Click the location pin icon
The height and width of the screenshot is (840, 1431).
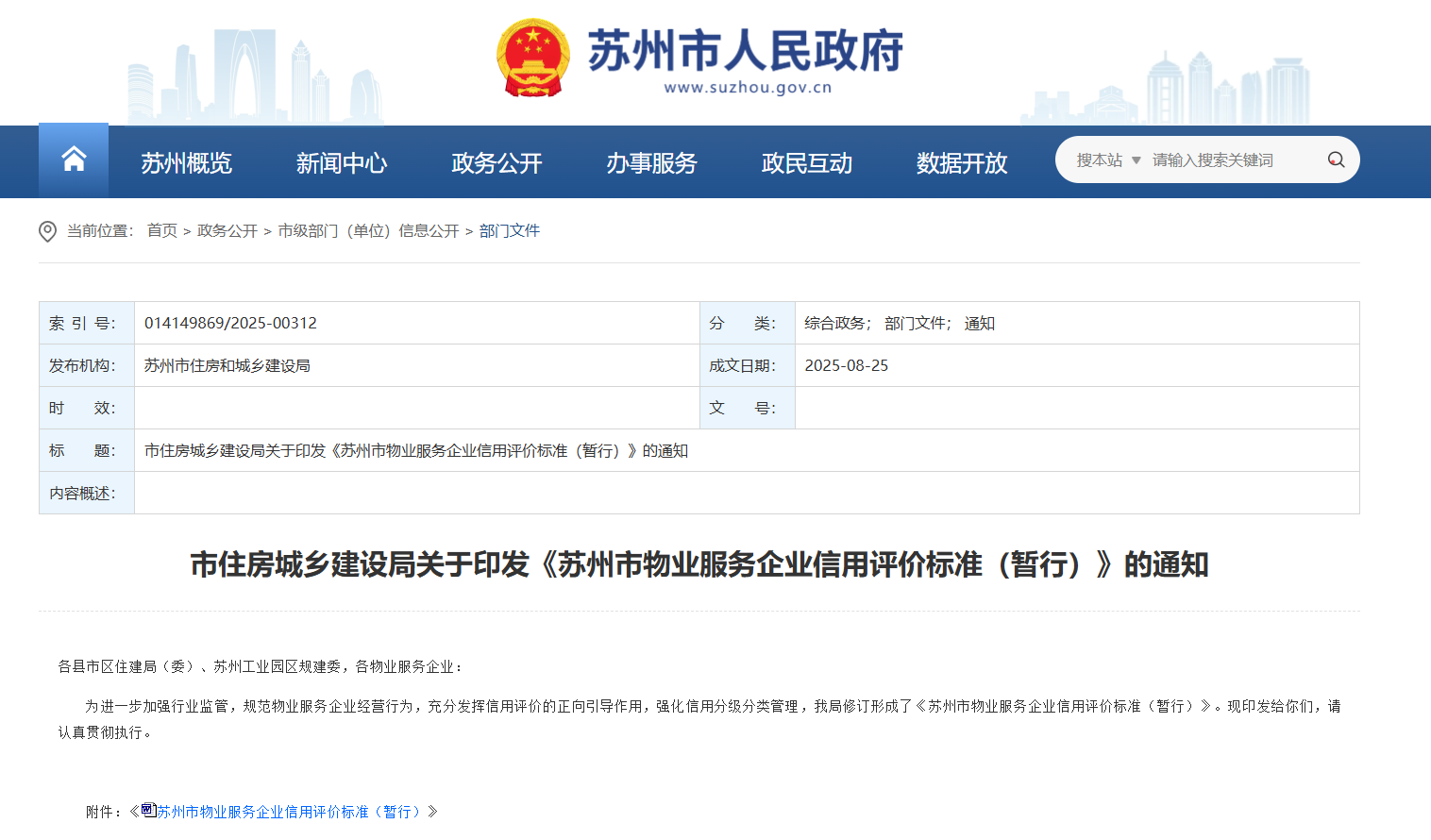point(47,231)
